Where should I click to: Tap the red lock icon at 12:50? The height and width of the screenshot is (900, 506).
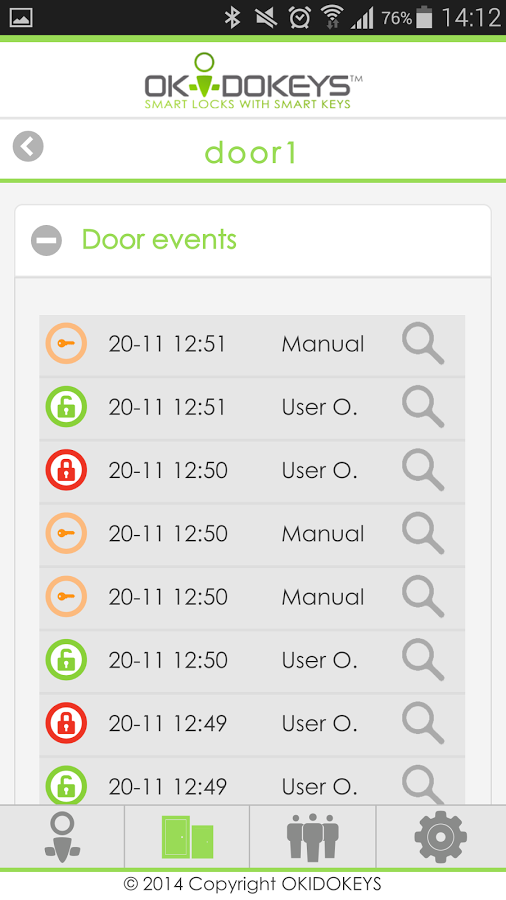[66, 470]
